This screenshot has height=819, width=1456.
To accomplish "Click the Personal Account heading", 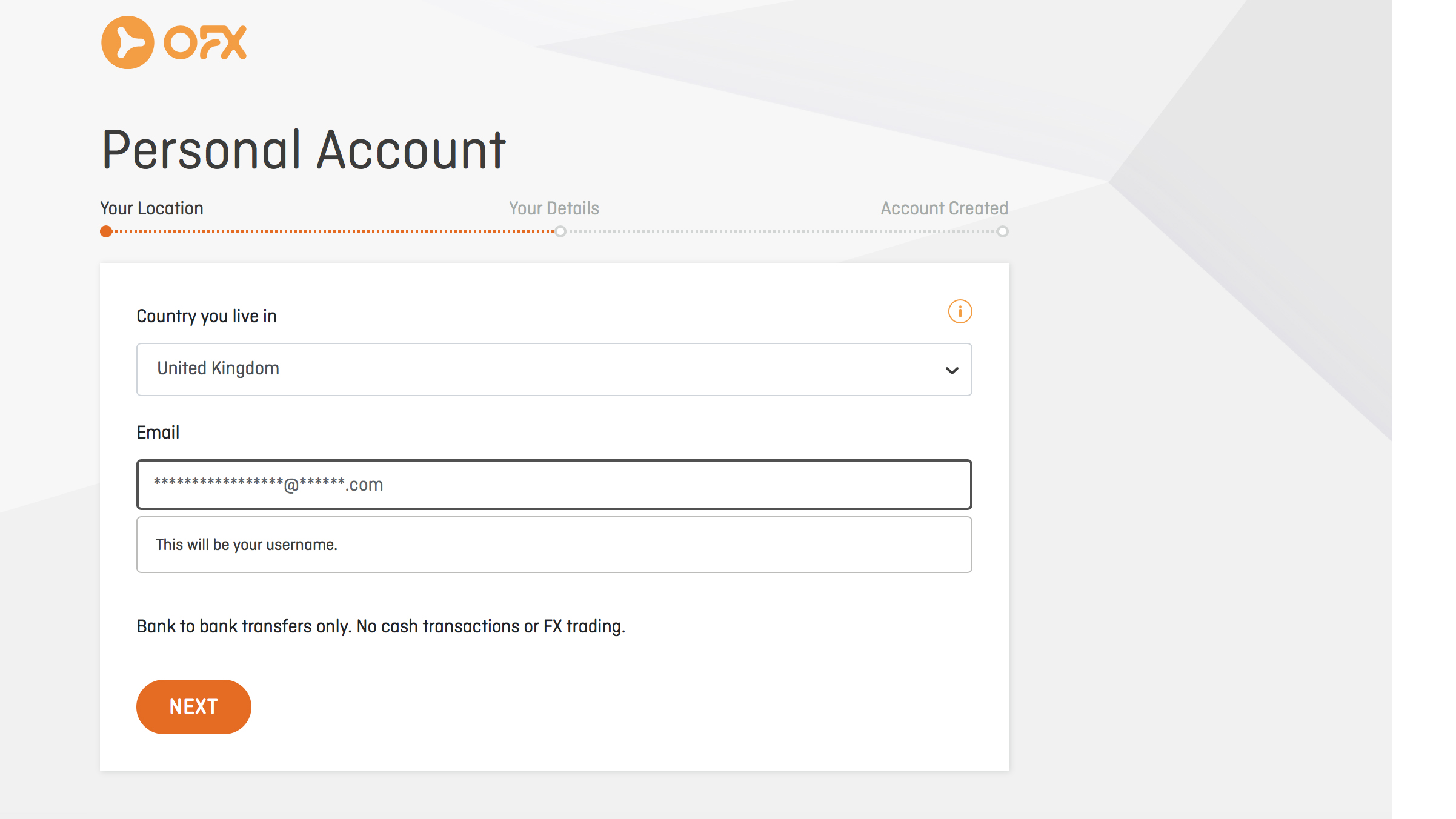I will point(304,150).
